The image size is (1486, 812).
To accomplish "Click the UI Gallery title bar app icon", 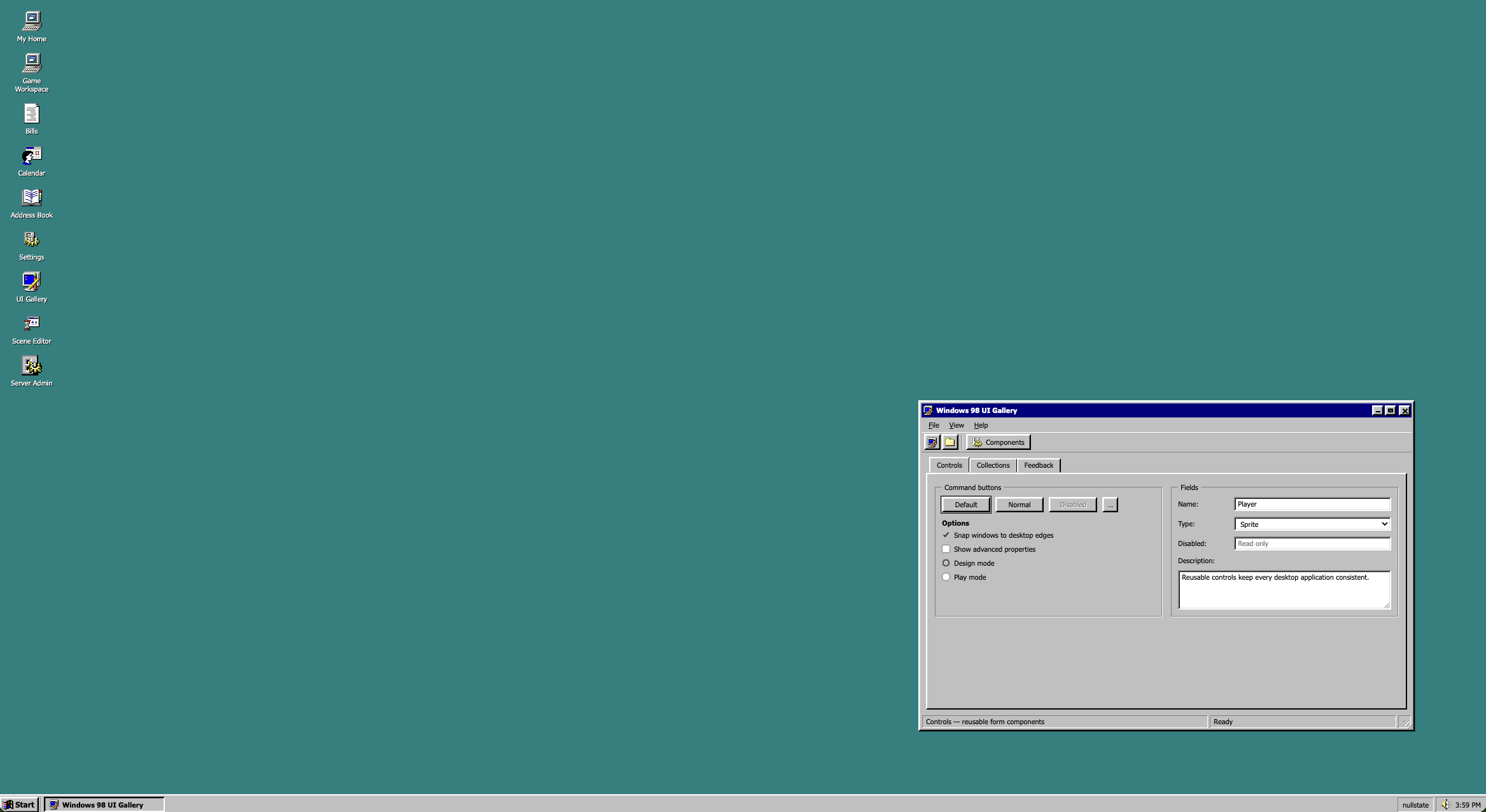I will (x=928, y=410).
